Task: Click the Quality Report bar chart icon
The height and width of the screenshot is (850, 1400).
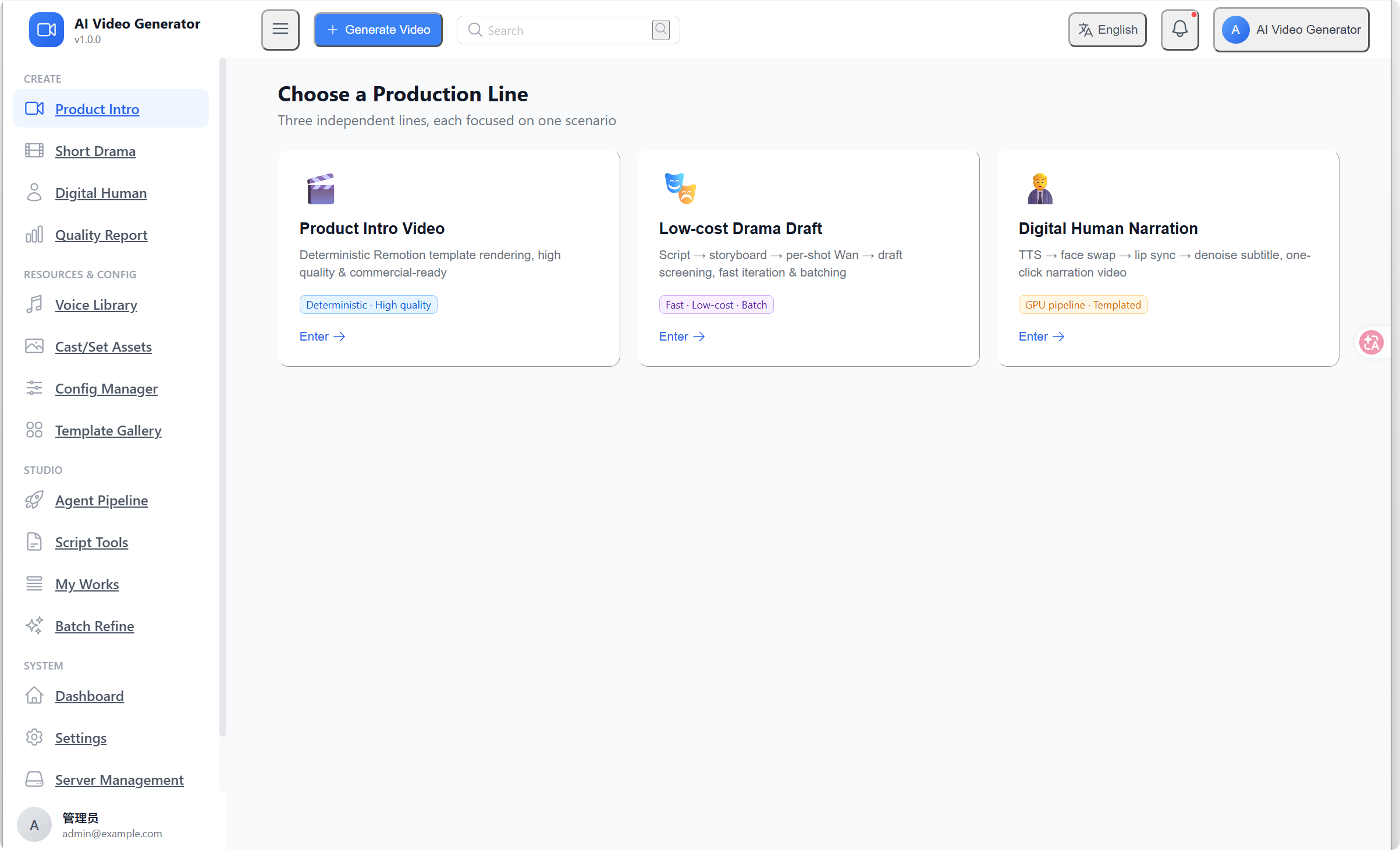Action: [34, 235]
